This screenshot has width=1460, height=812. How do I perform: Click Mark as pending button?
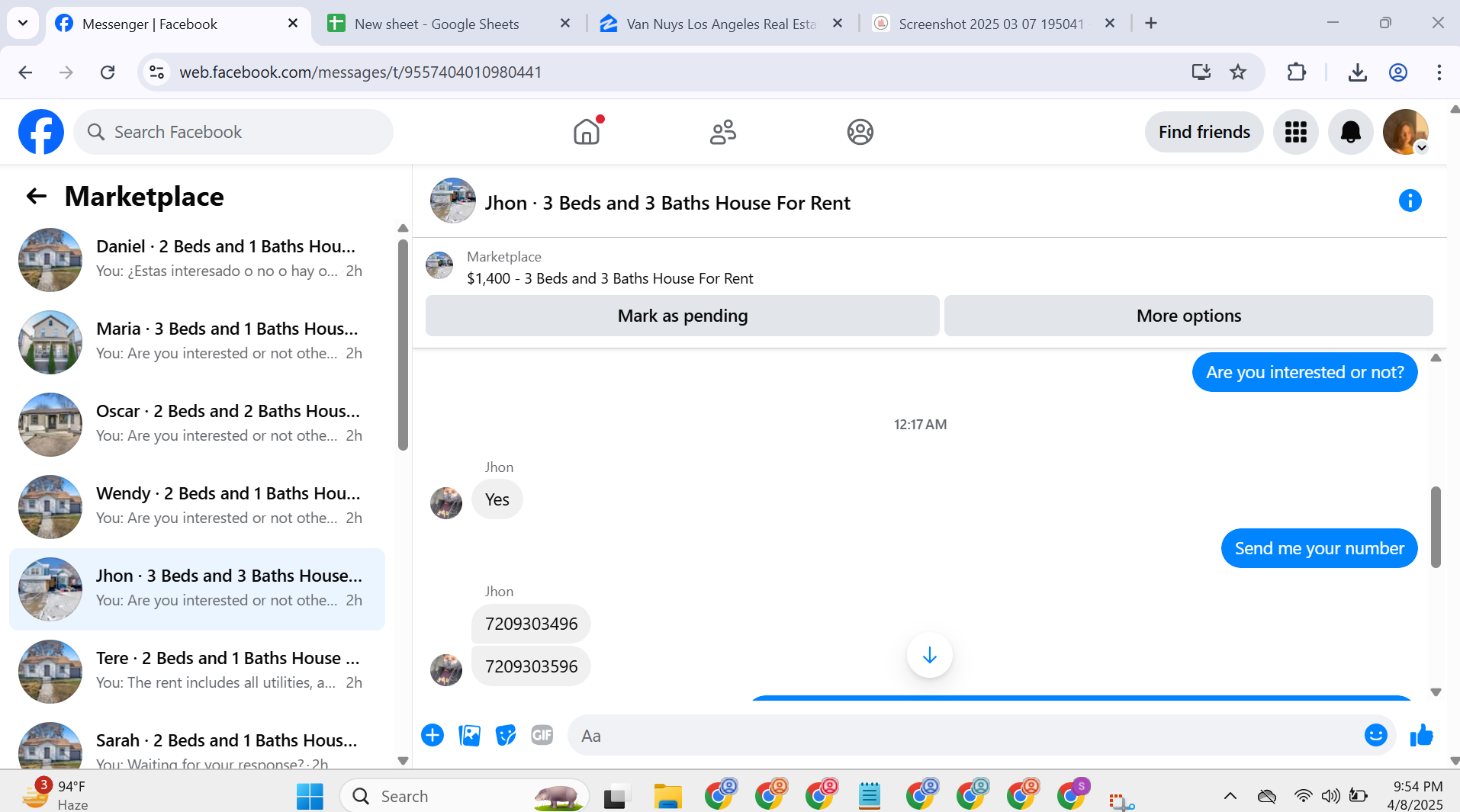click(683, 316)
